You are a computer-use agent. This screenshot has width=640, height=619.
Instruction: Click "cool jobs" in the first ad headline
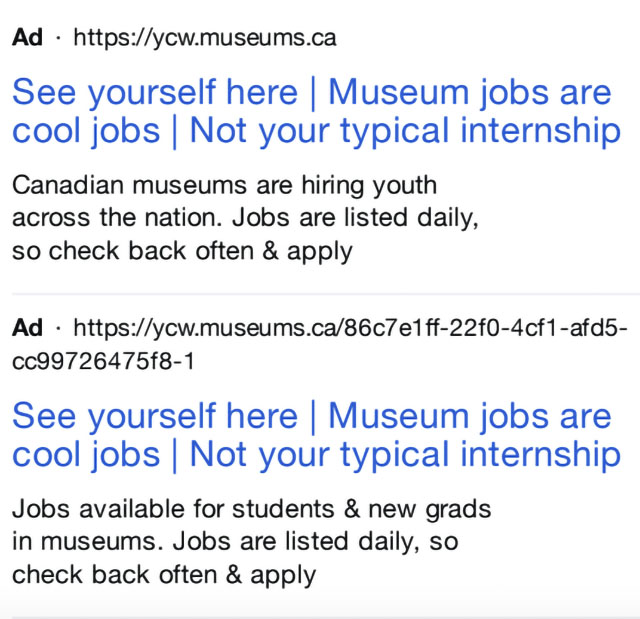coord(86,131)
